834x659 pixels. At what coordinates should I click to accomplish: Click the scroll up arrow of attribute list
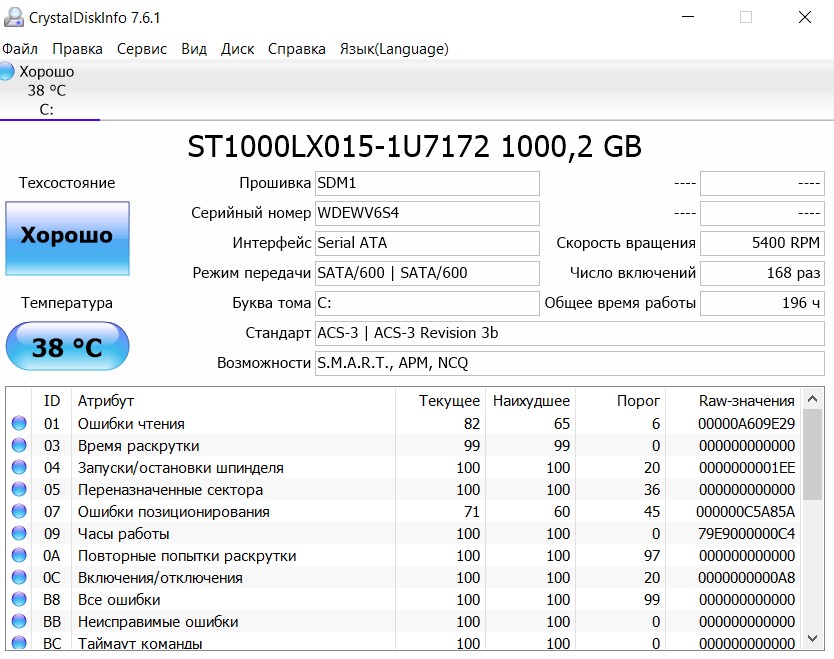pos(812,399)
